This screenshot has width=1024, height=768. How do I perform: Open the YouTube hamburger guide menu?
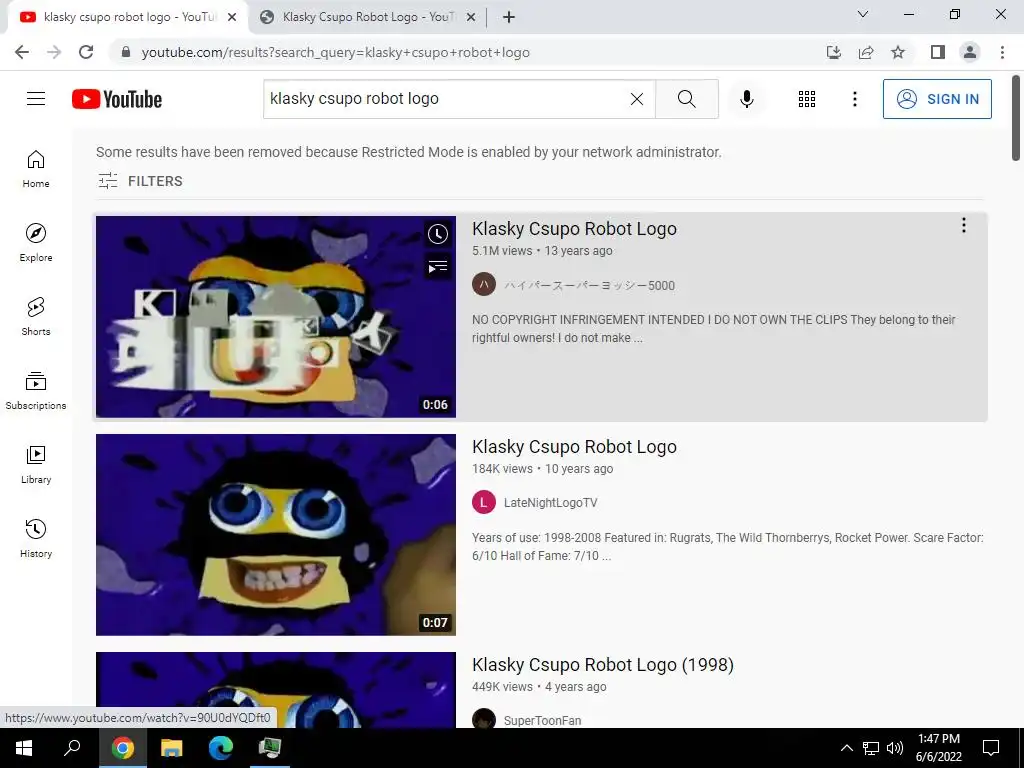coord(36,99)
